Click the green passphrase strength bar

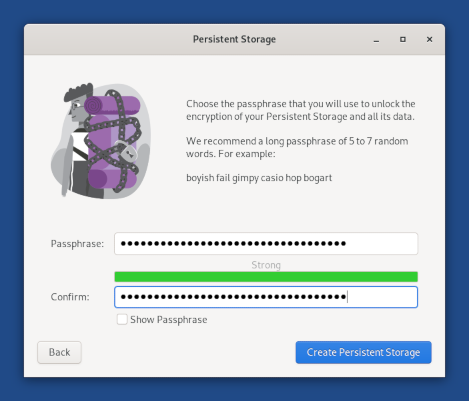(x=266, y=277)
